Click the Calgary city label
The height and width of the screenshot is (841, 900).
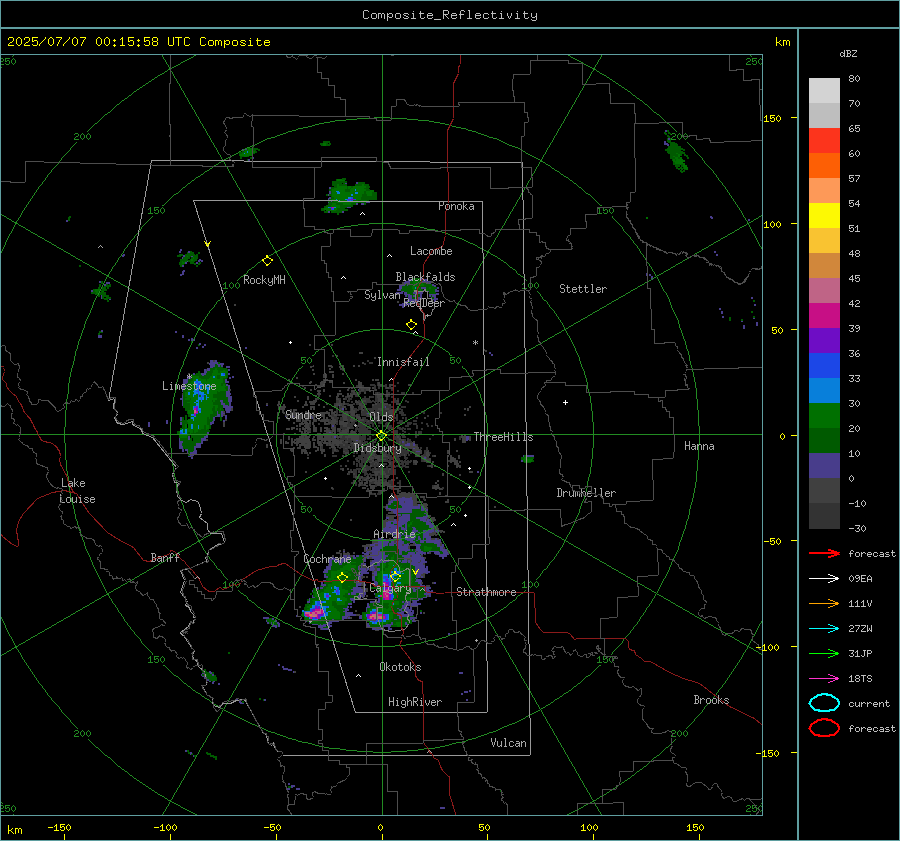[x=390, y=588]
